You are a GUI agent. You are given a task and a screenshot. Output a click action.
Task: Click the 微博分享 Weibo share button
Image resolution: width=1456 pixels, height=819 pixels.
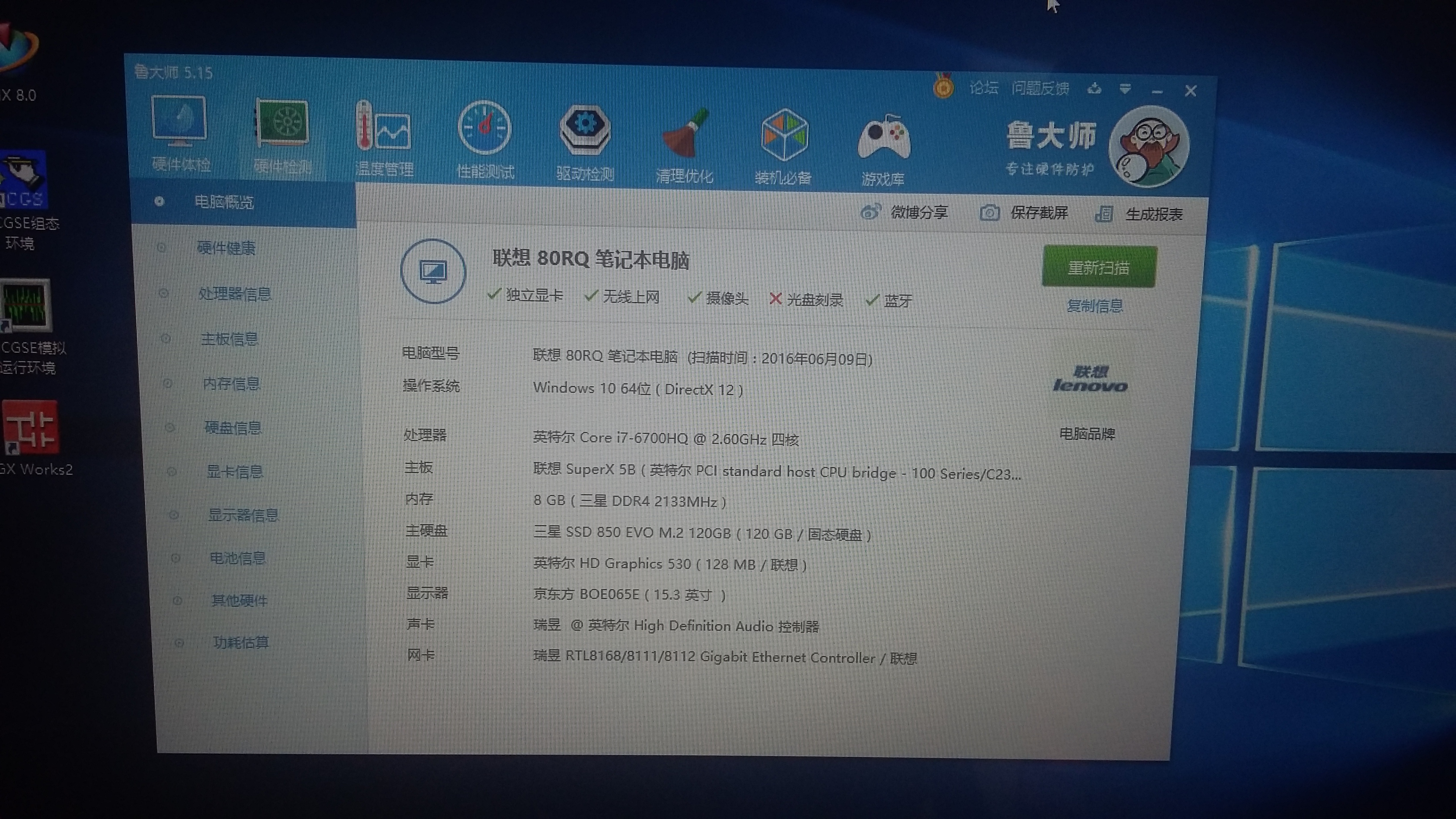(904, 212)
